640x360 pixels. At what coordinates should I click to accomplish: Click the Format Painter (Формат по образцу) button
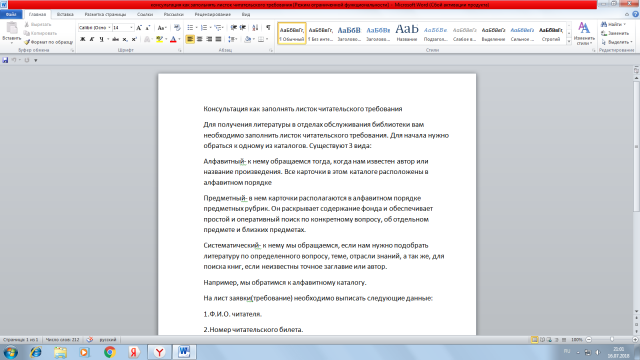(x=48, y=42)
